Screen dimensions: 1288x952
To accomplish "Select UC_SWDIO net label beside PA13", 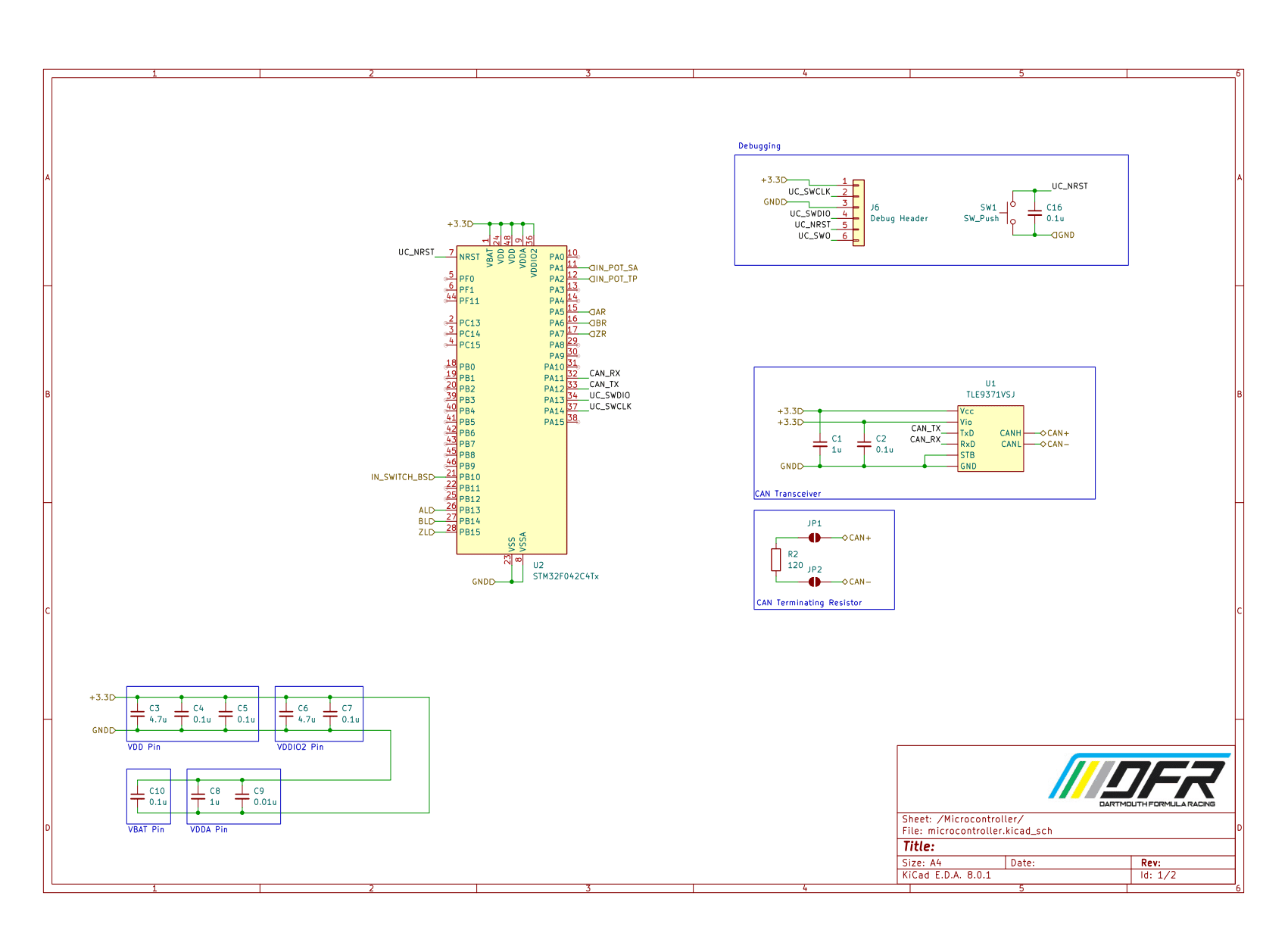I will pyautogui.click(x=610, y=395).
